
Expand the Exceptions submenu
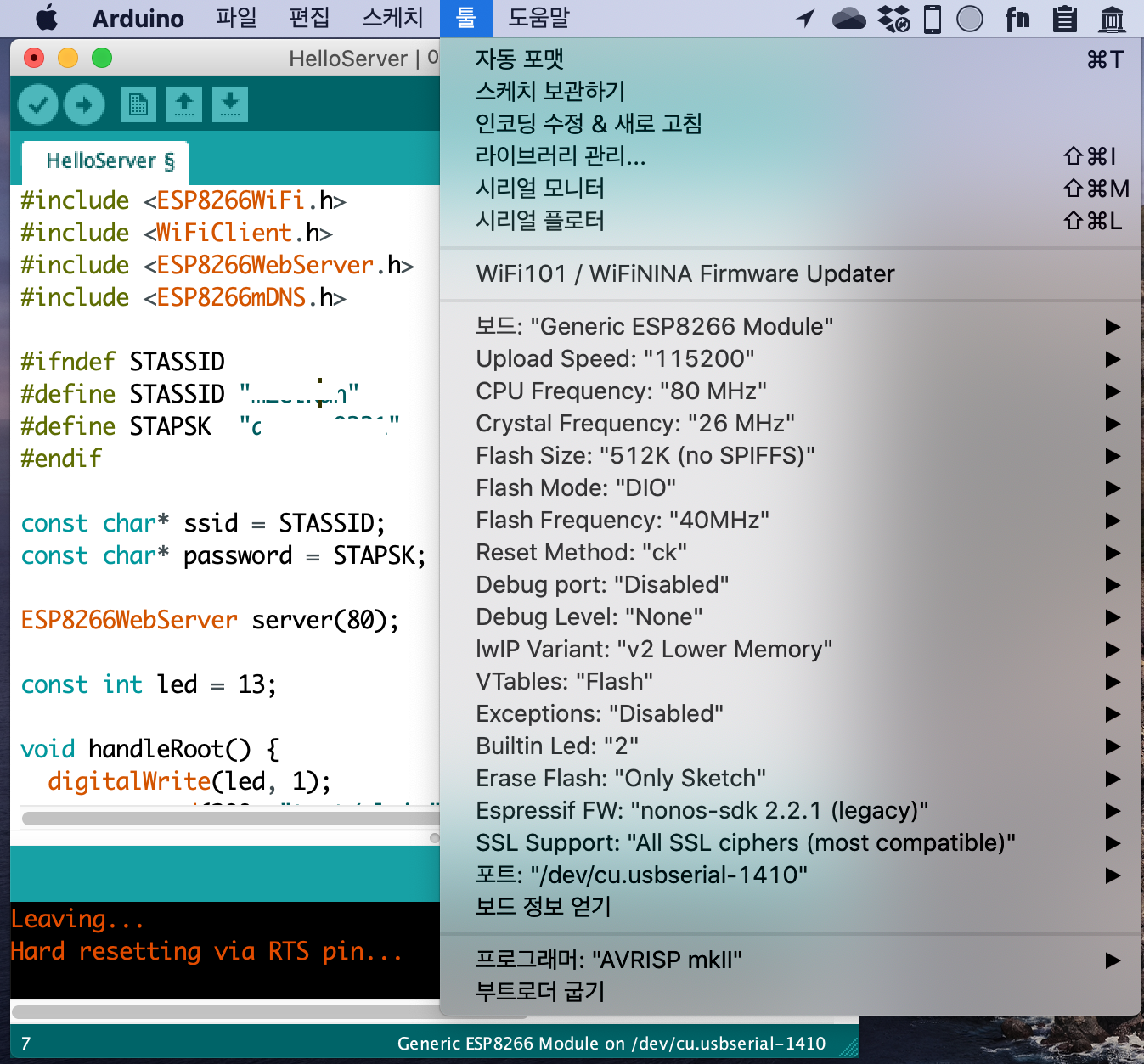click(791, 714)
